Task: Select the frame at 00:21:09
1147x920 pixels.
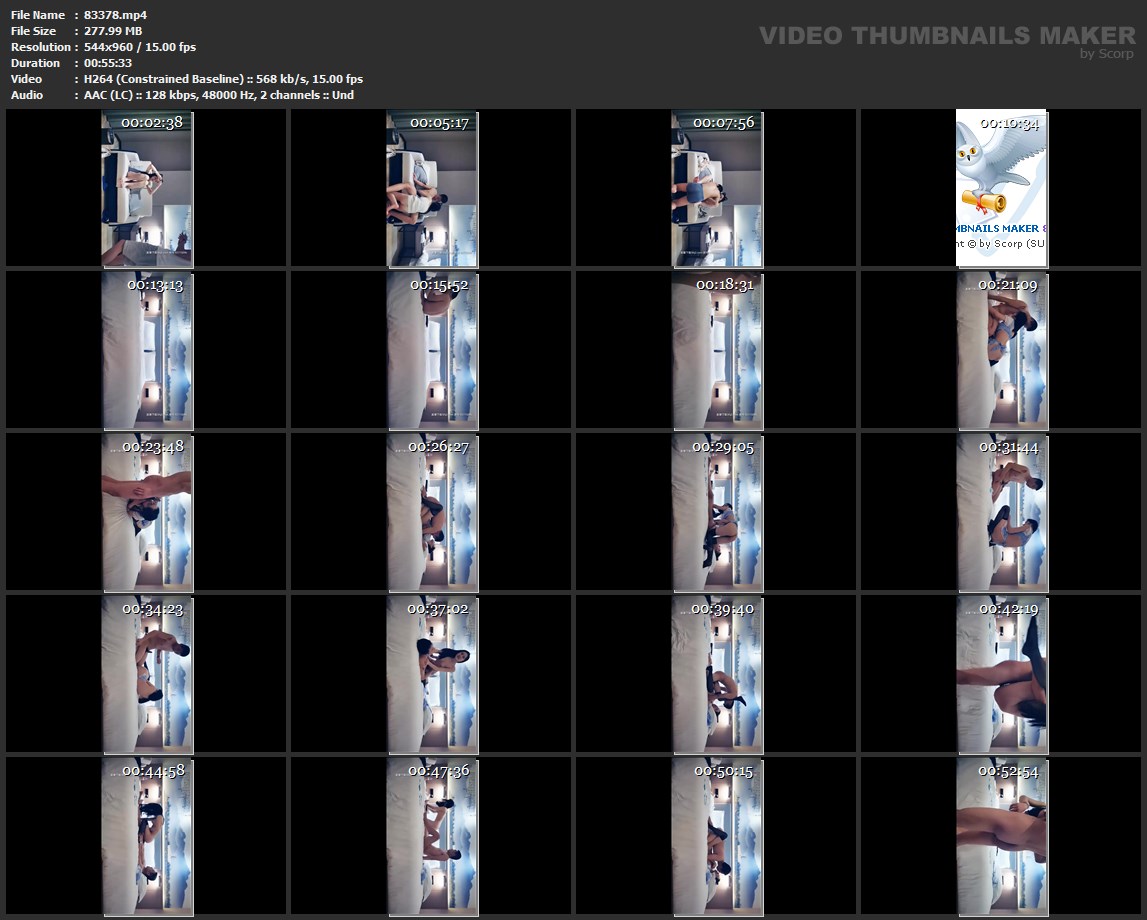Action: [x=1001, y=350]
